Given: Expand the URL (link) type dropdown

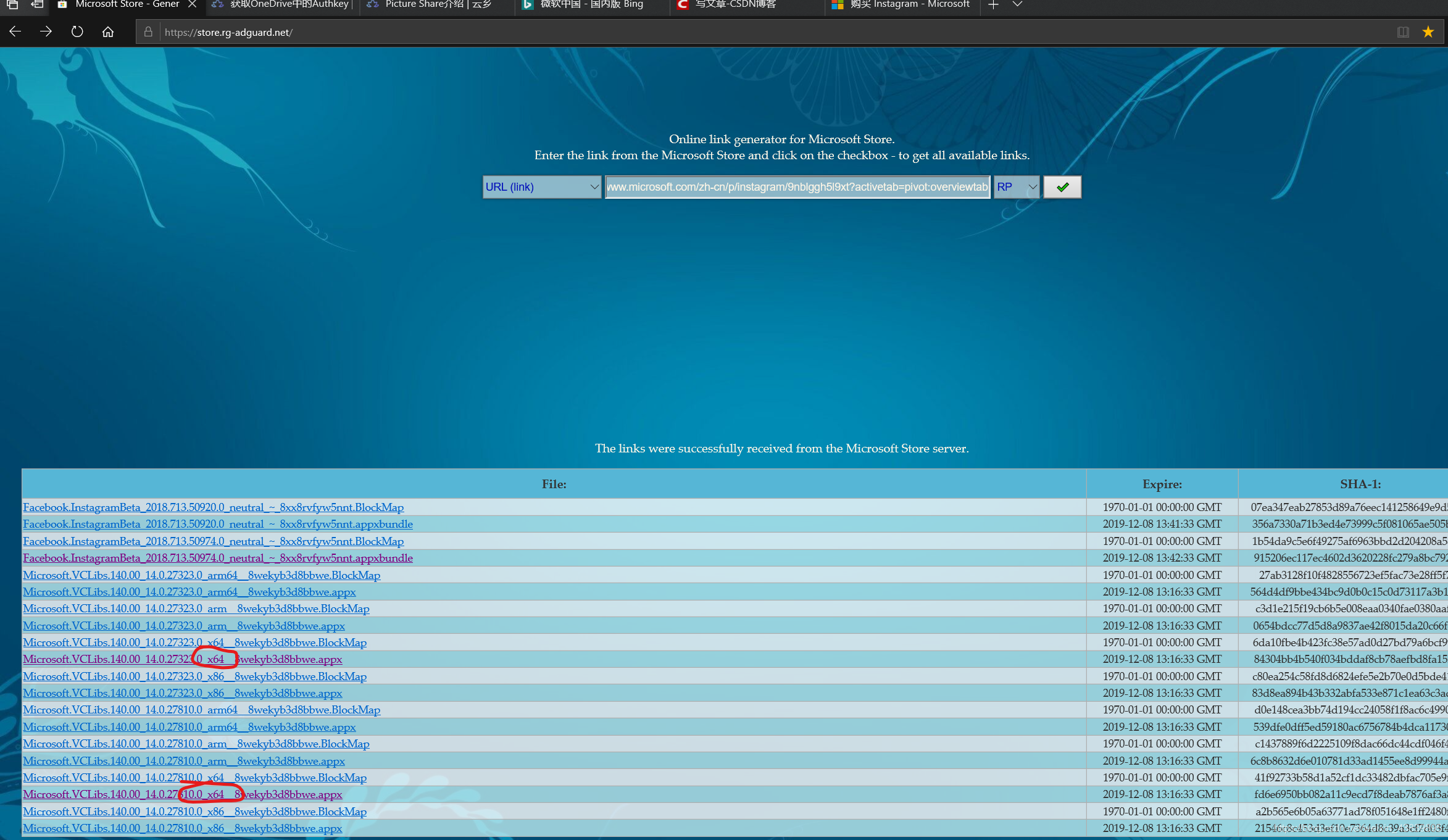Looking at the screenshot, I should click(541, 187).
